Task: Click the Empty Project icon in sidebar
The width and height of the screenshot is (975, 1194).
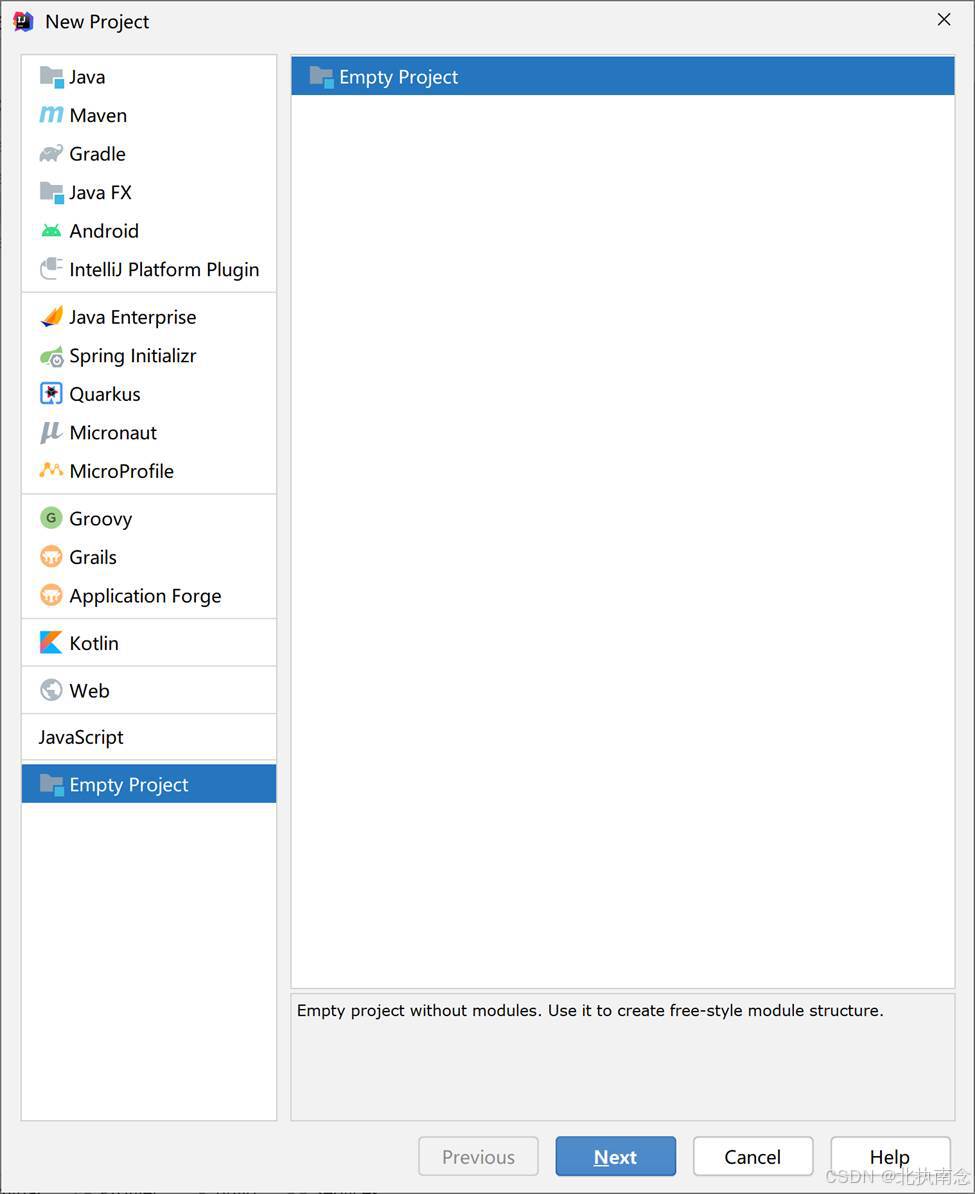Action: pos(51,784)
